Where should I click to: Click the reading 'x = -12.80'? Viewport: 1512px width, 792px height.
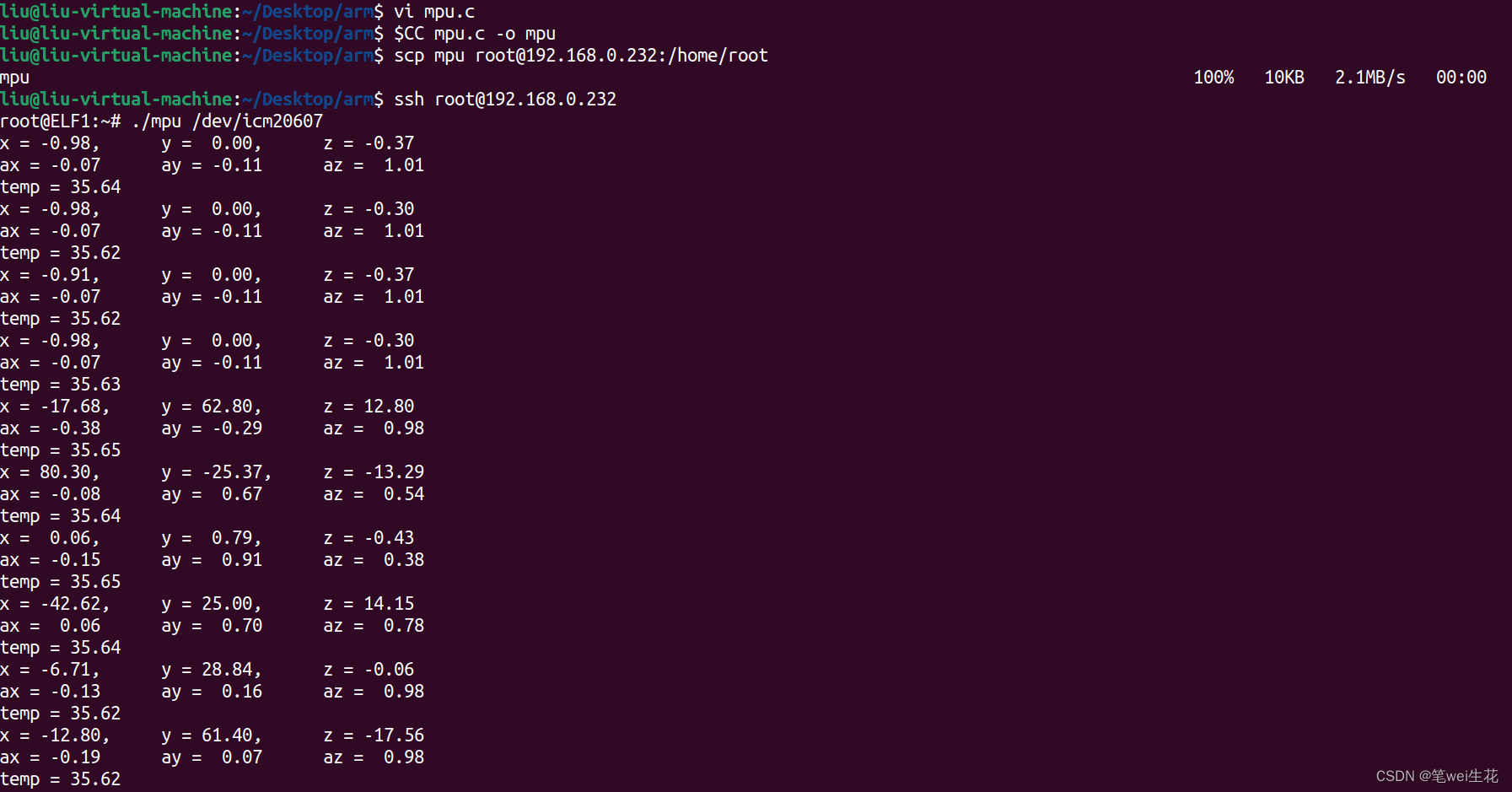point(52,735)
